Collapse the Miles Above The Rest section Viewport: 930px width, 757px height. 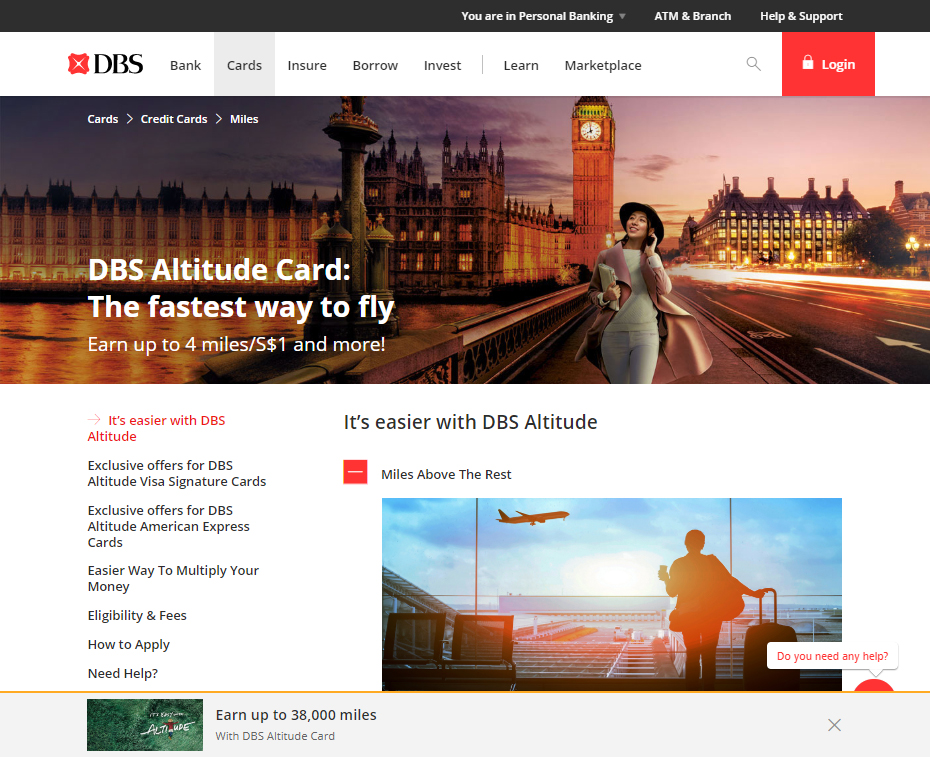[355, 473]
